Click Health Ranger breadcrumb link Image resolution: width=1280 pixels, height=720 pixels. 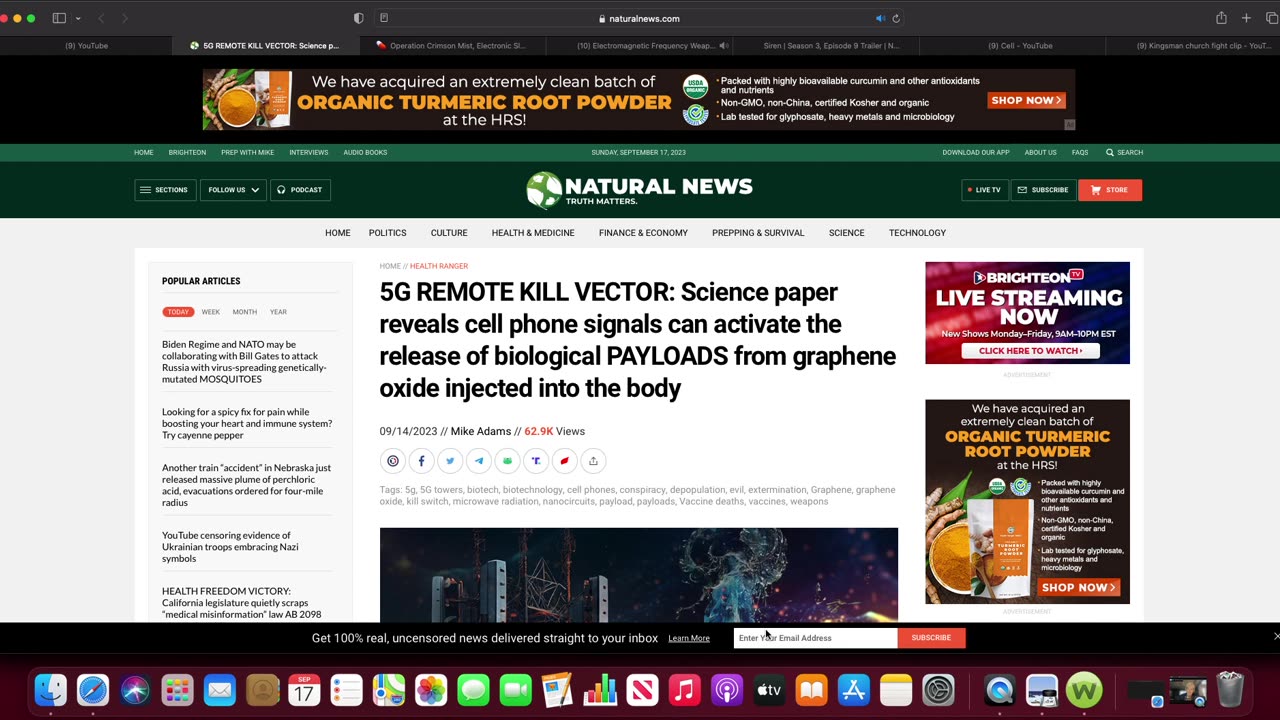point(439,266)
